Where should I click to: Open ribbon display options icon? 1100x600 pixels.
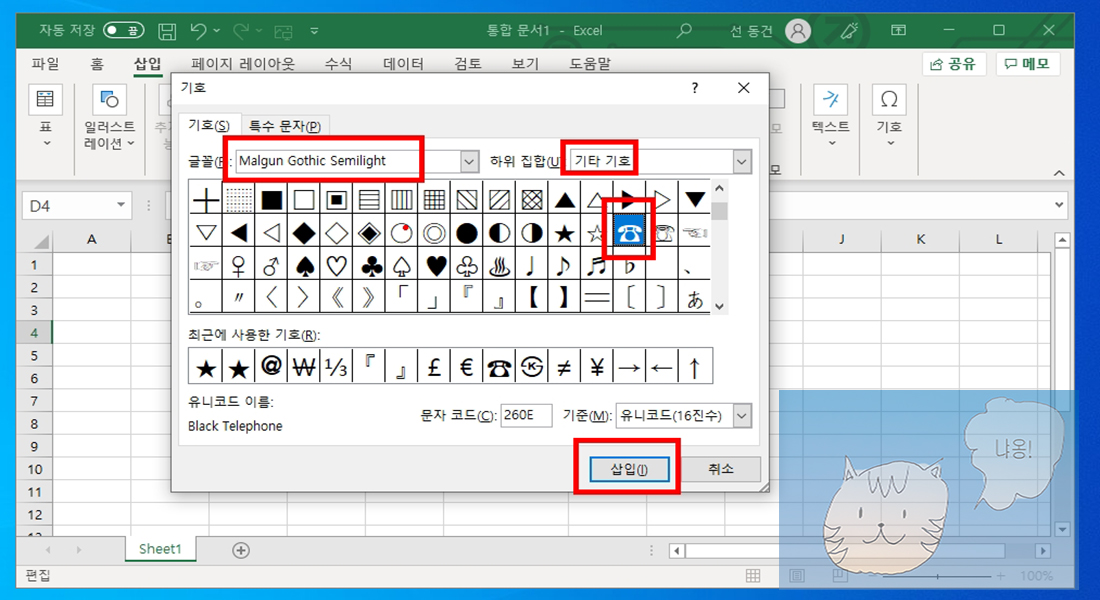(x=898, y=30)
